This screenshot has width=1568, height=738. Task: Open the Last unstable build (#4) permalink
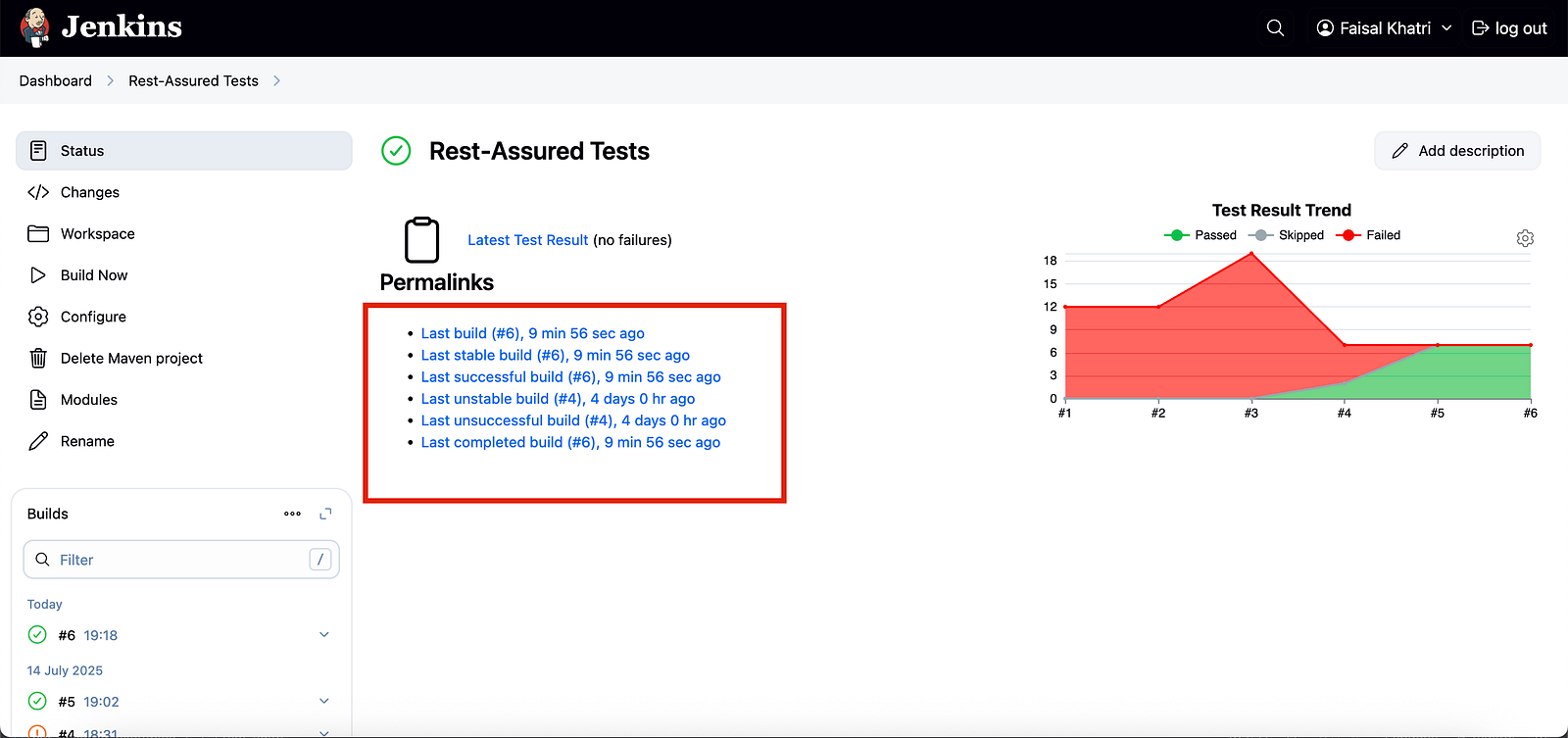558,399
